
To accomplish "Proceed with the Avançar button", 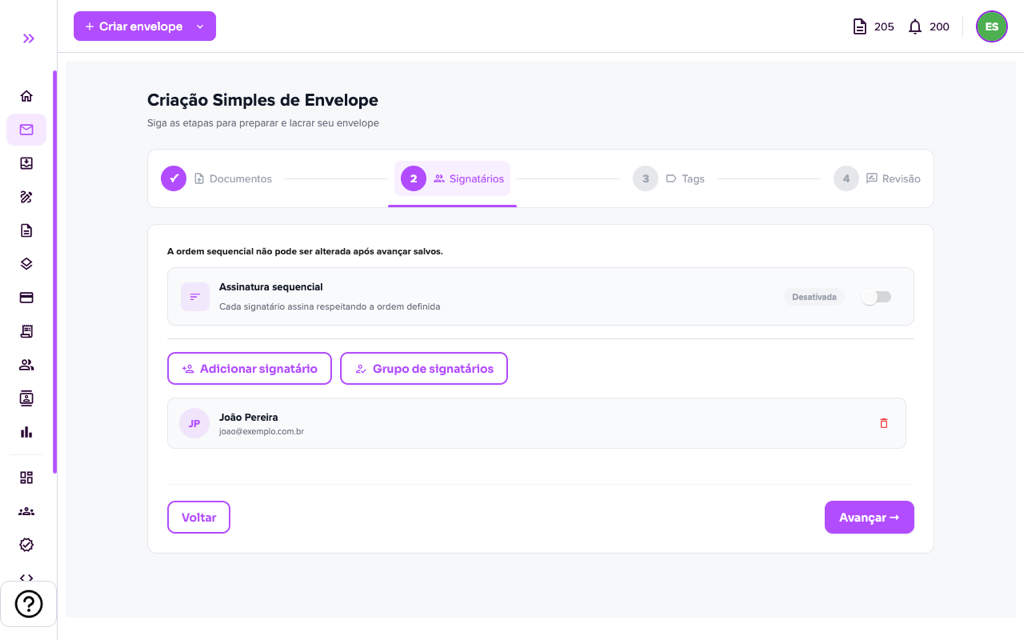I will 869,517.
